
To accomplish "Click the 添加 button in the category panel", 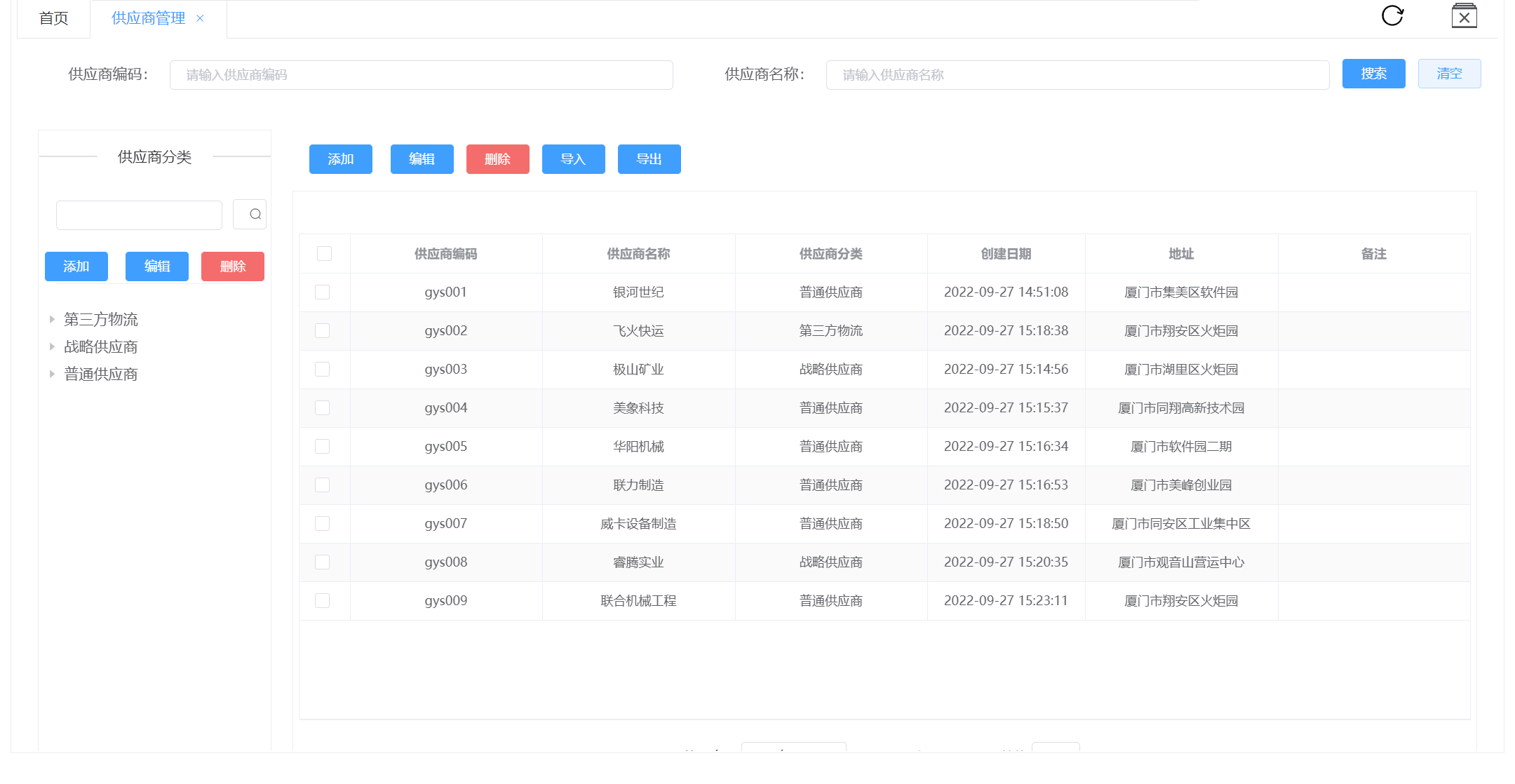I will [76, 266].
